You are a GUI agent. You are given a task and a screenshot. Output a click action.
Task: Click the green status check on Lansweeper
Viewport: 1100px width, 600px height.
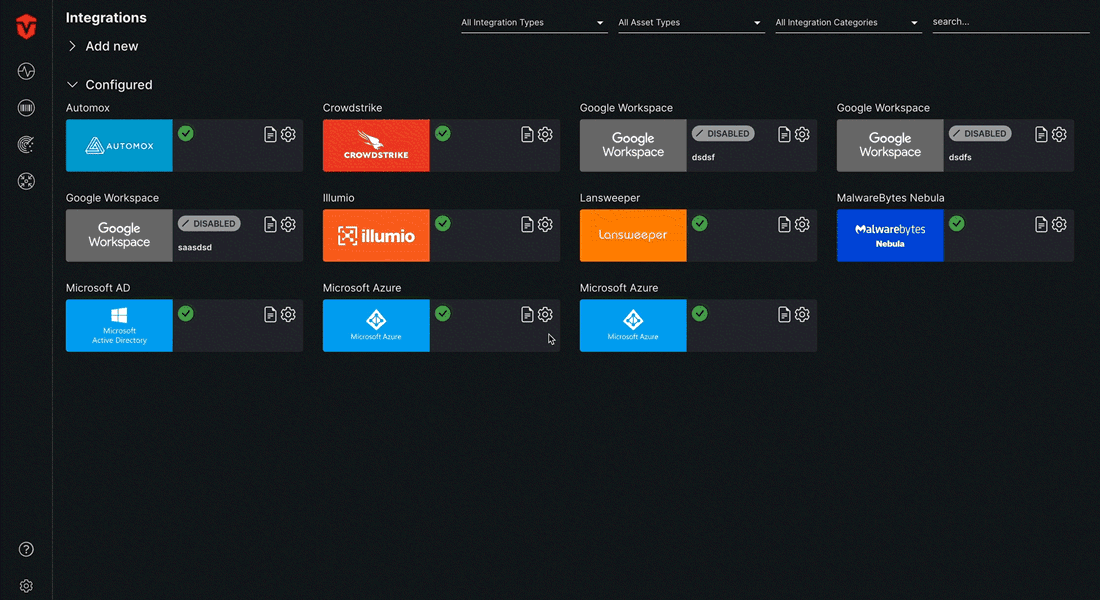699,223
